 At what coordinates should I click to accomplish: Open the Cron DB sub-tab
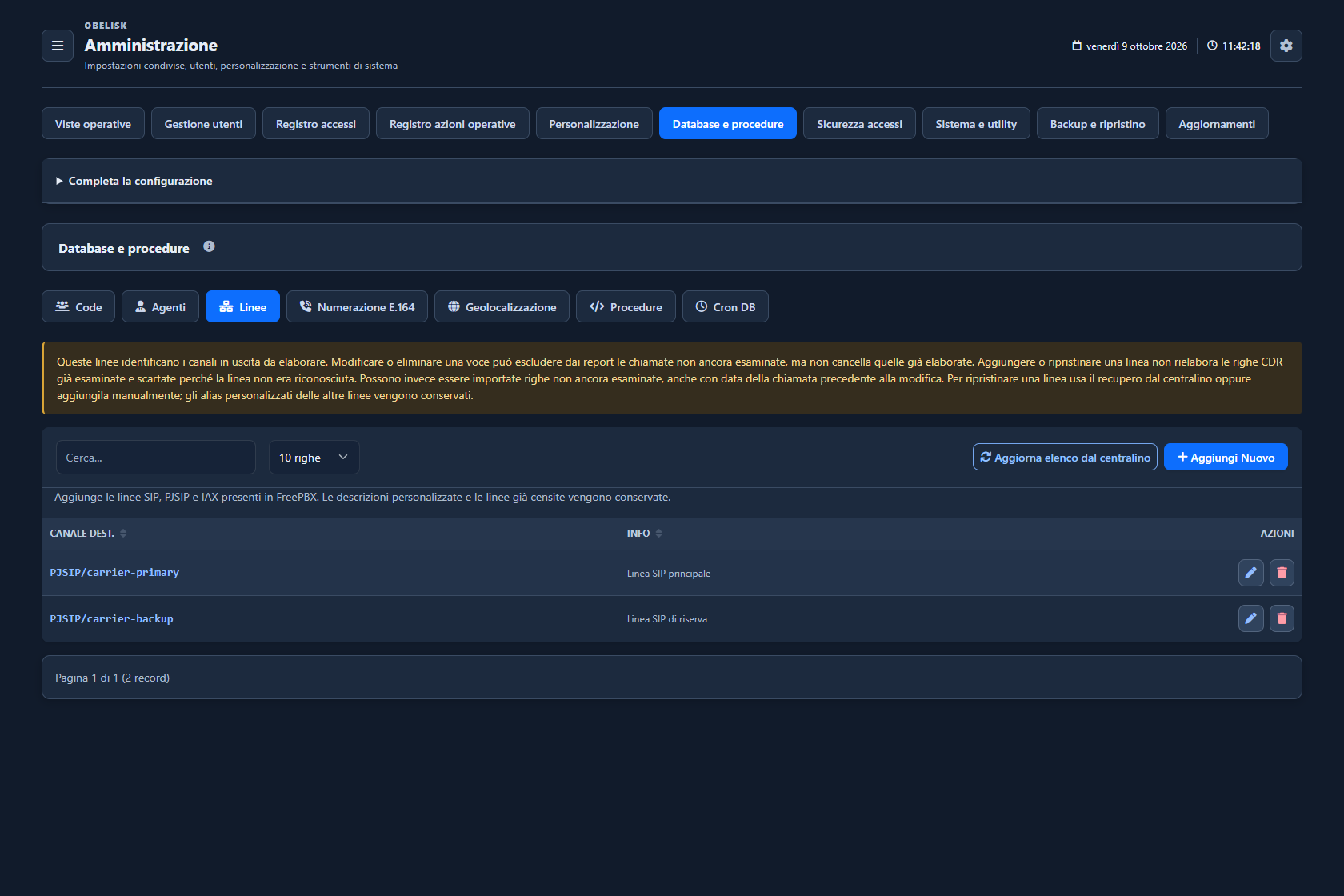(x=726, y=306)
